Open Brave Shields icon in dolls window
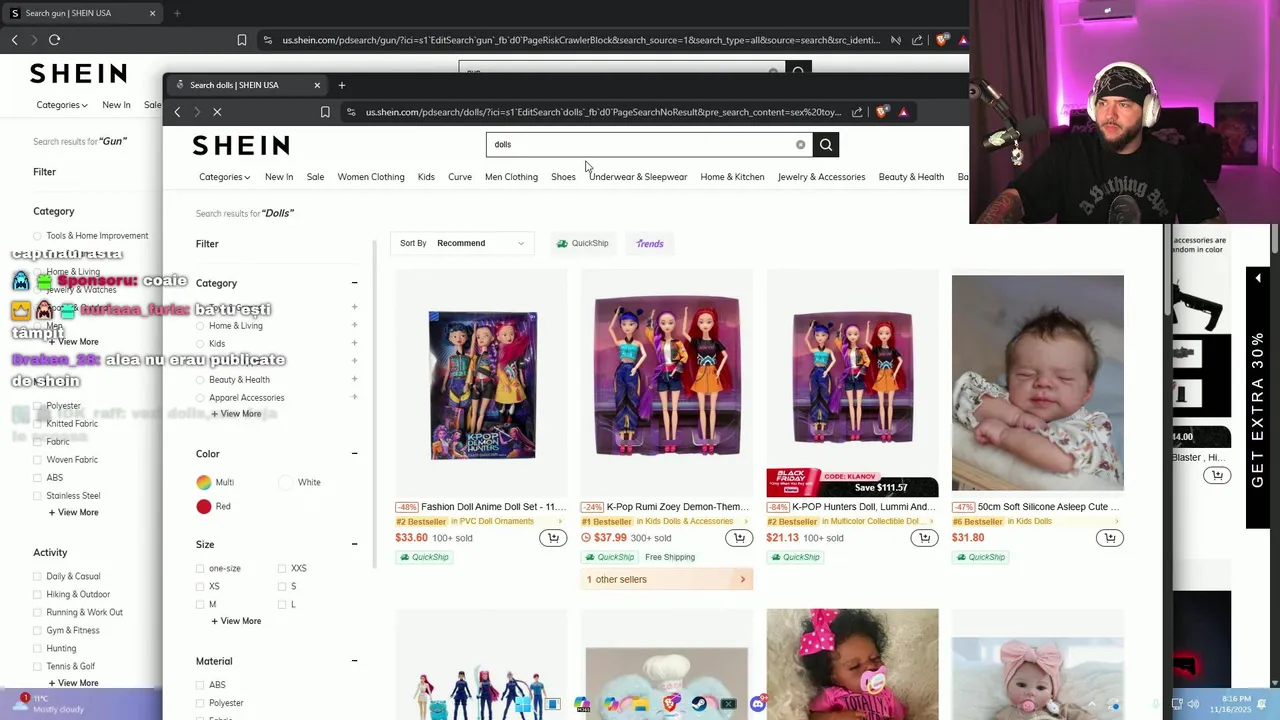 [x=881, y=112]
